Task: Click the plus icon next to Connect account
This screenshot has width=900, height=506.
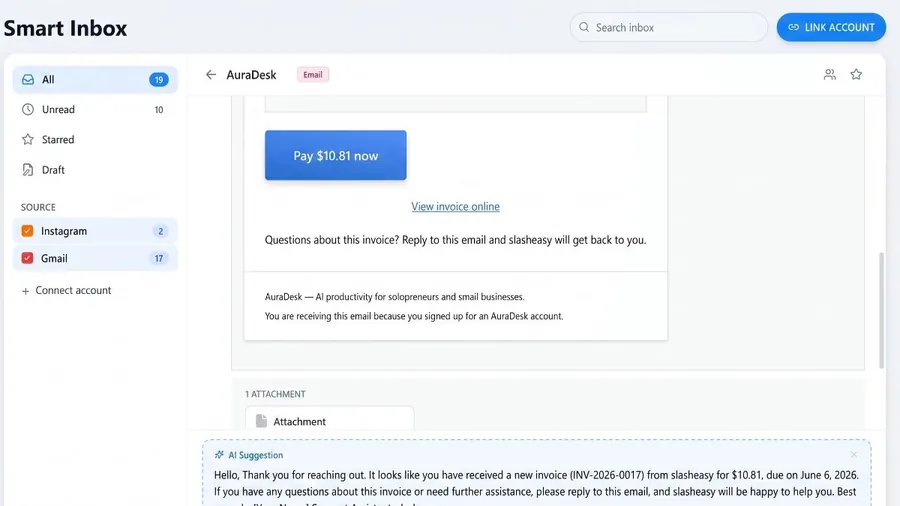Action: (x=25, y=291)
